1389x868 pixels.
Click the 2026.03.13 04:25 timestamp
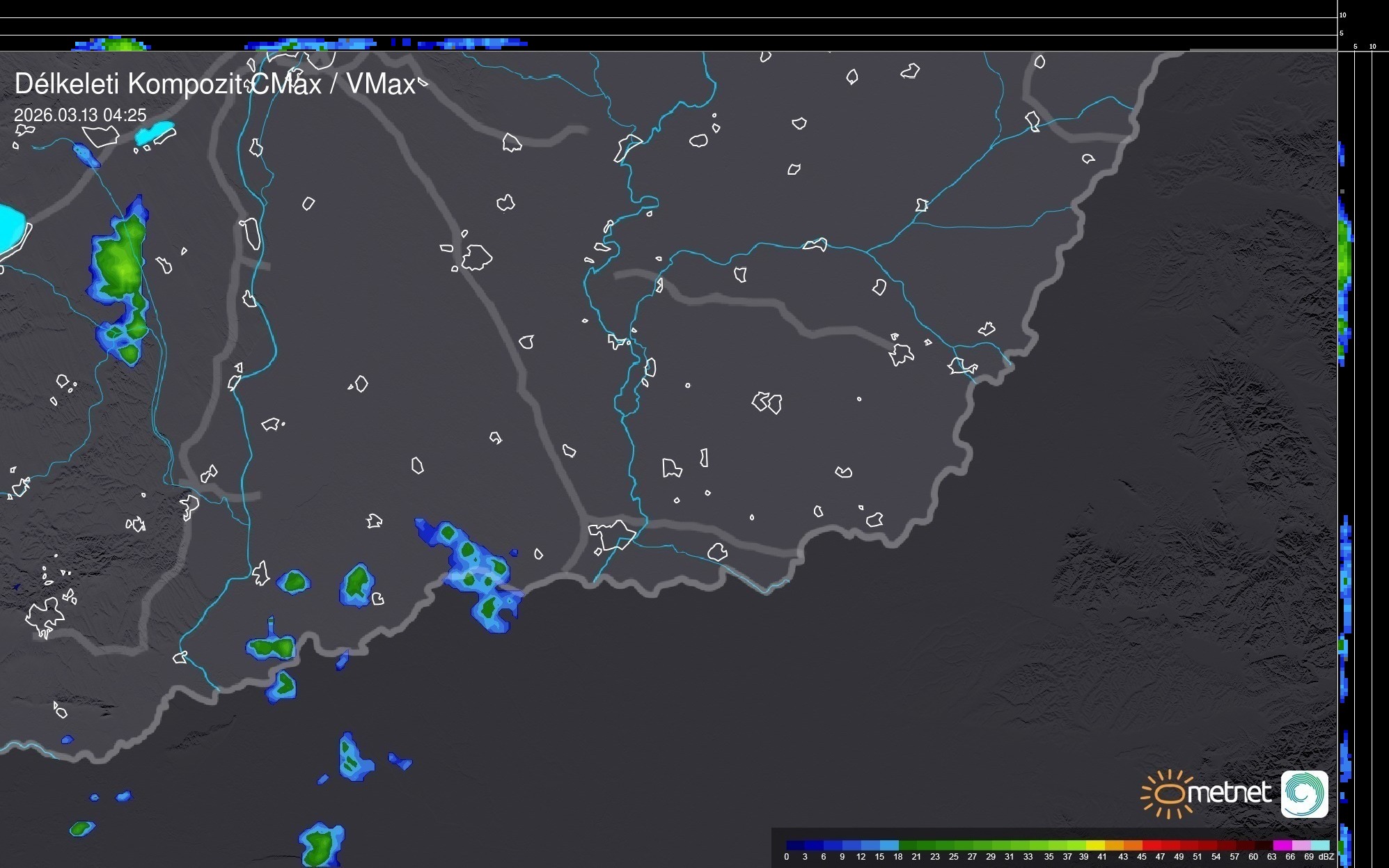click(x=80, y=115)
